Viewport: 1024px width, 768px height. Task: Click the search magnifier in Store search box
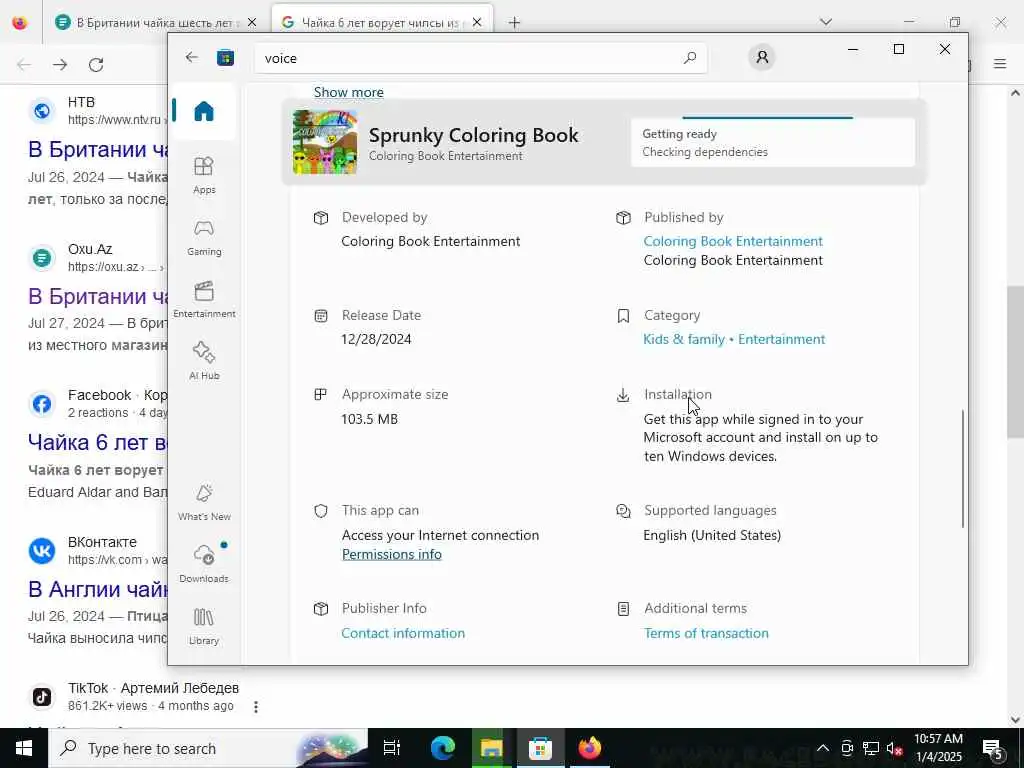point(690,58)
